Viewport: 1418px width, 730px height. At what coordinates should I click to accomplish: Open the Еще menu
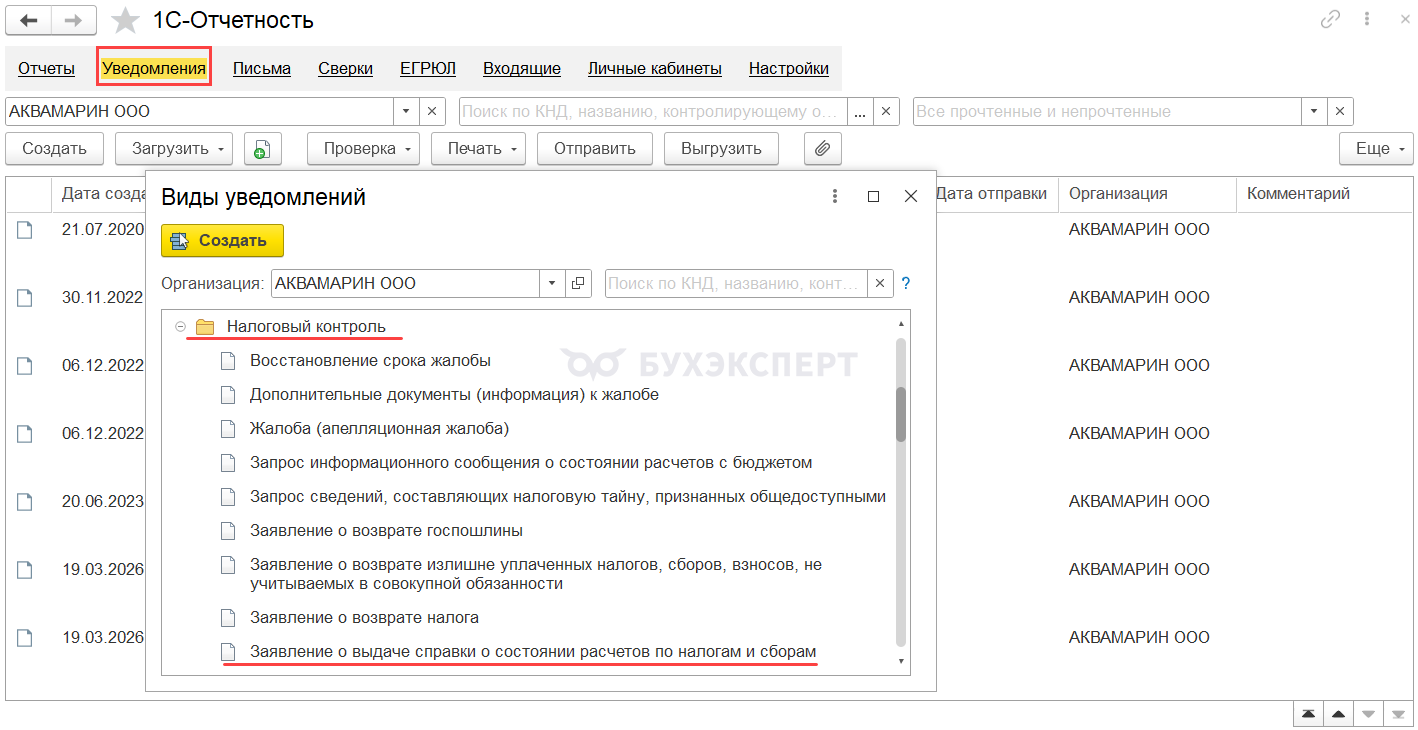pyautogui.click(x=1376, y=149)
